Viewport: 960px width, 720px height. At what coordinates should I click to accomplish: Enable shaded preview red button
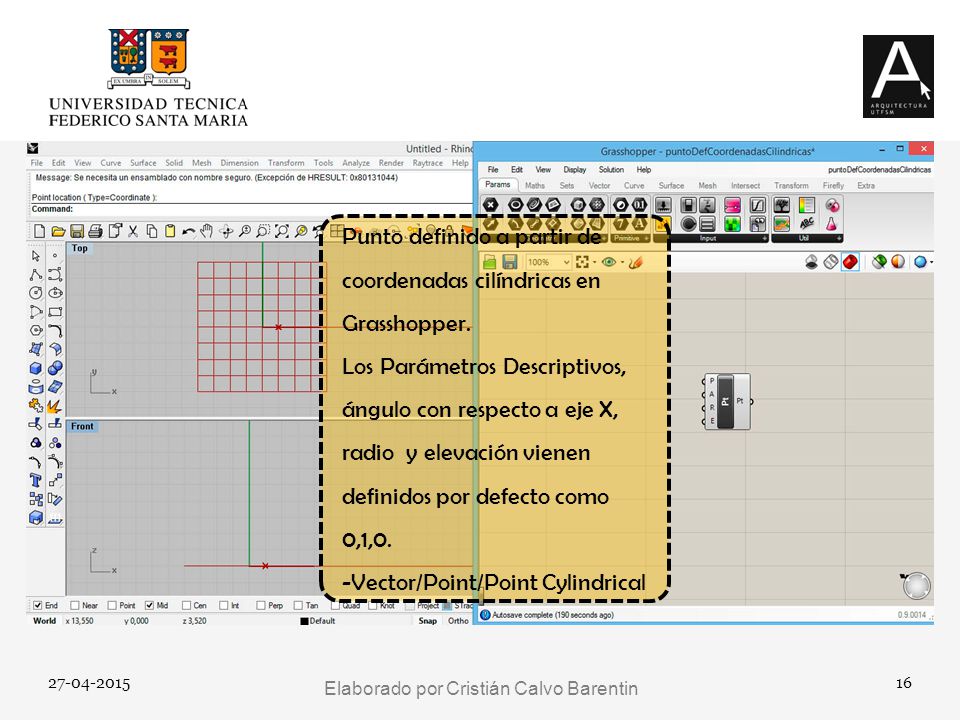(850, 262)
